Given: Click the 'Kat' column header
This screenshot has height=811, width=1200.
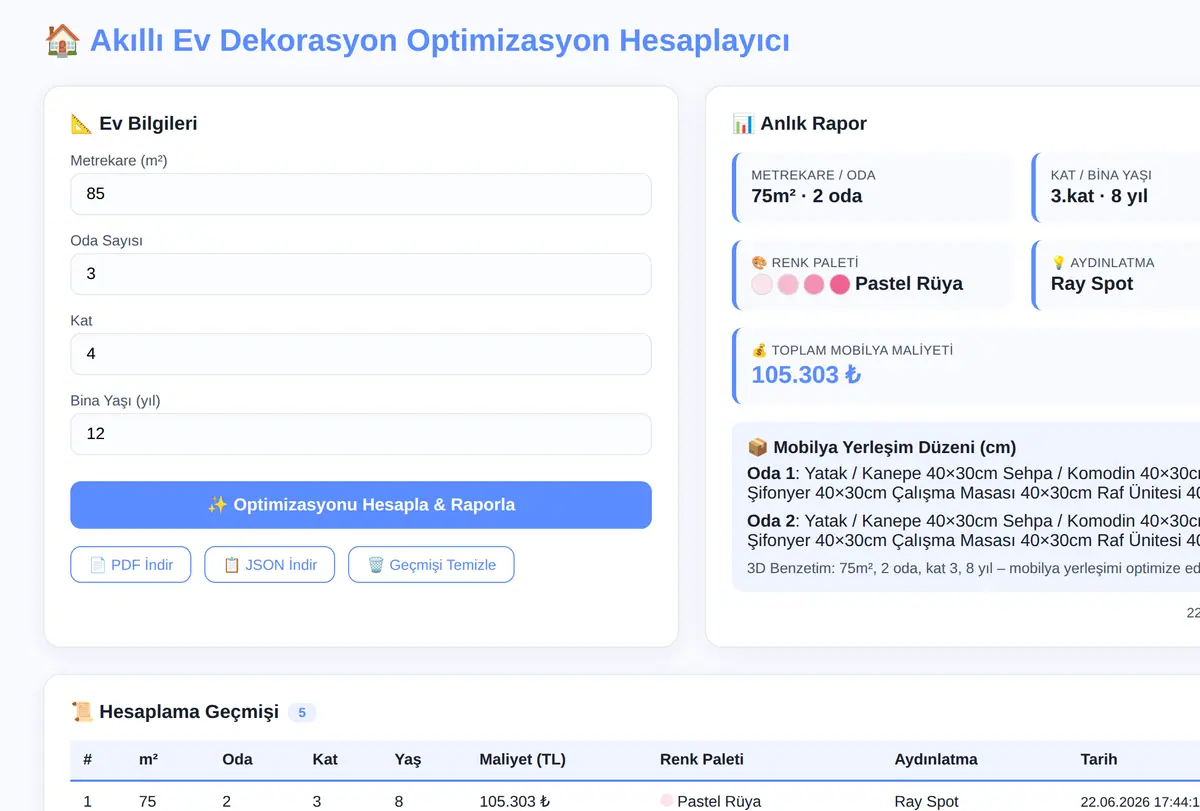Looking at the screenshot, I should coord(325,759).
